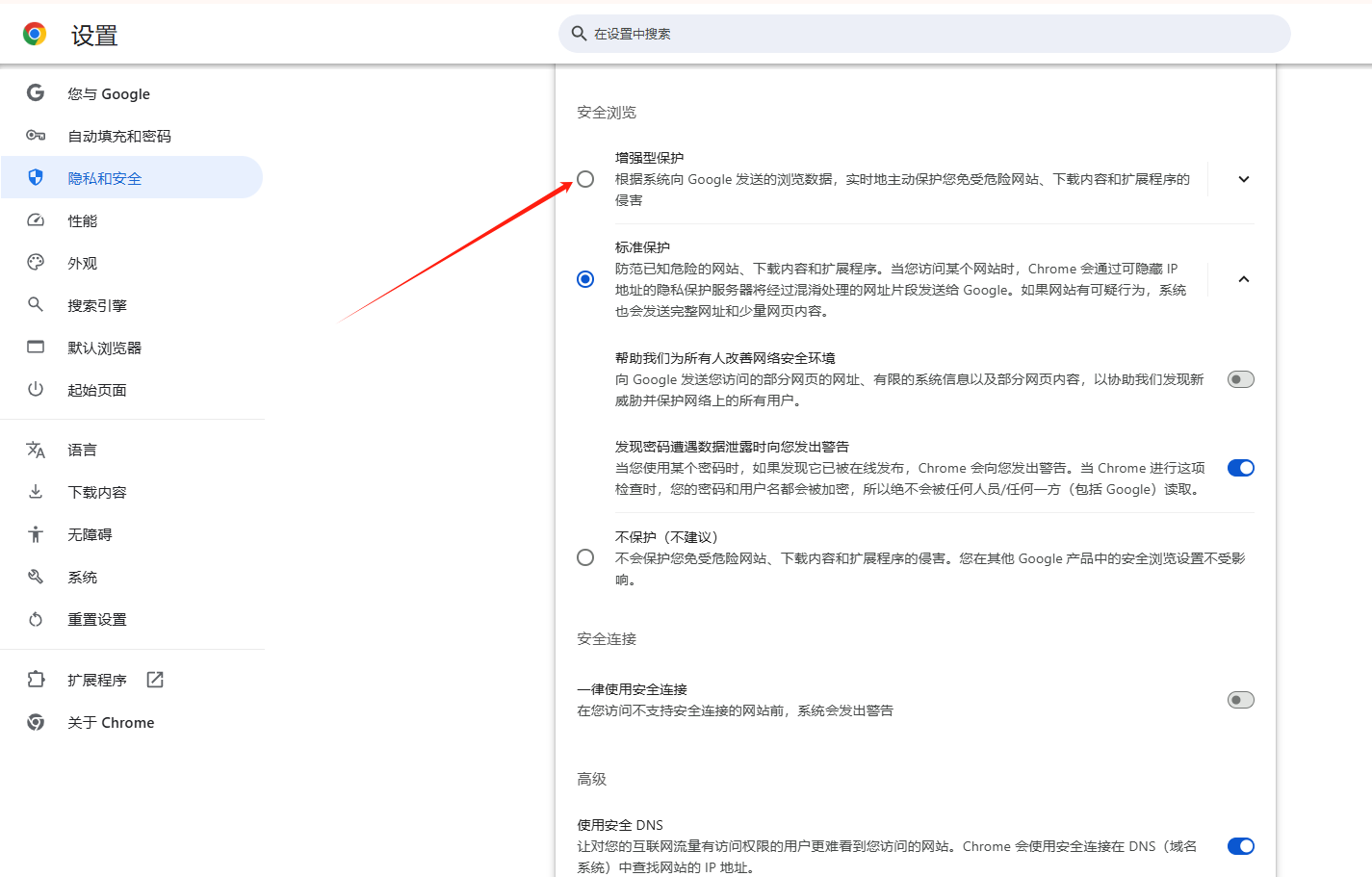Select the 不保护（不建议）radio button

[585, 557]
